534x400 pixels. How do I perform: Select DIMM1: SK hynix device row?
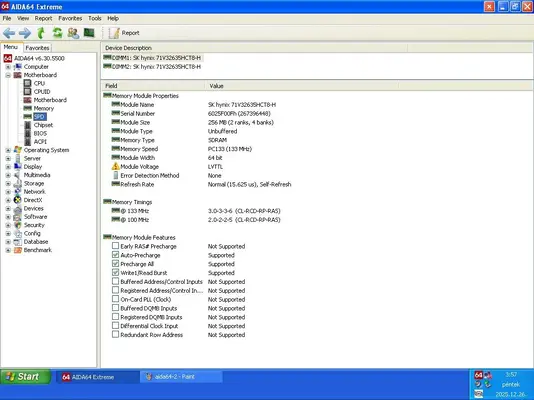point(153,58)
